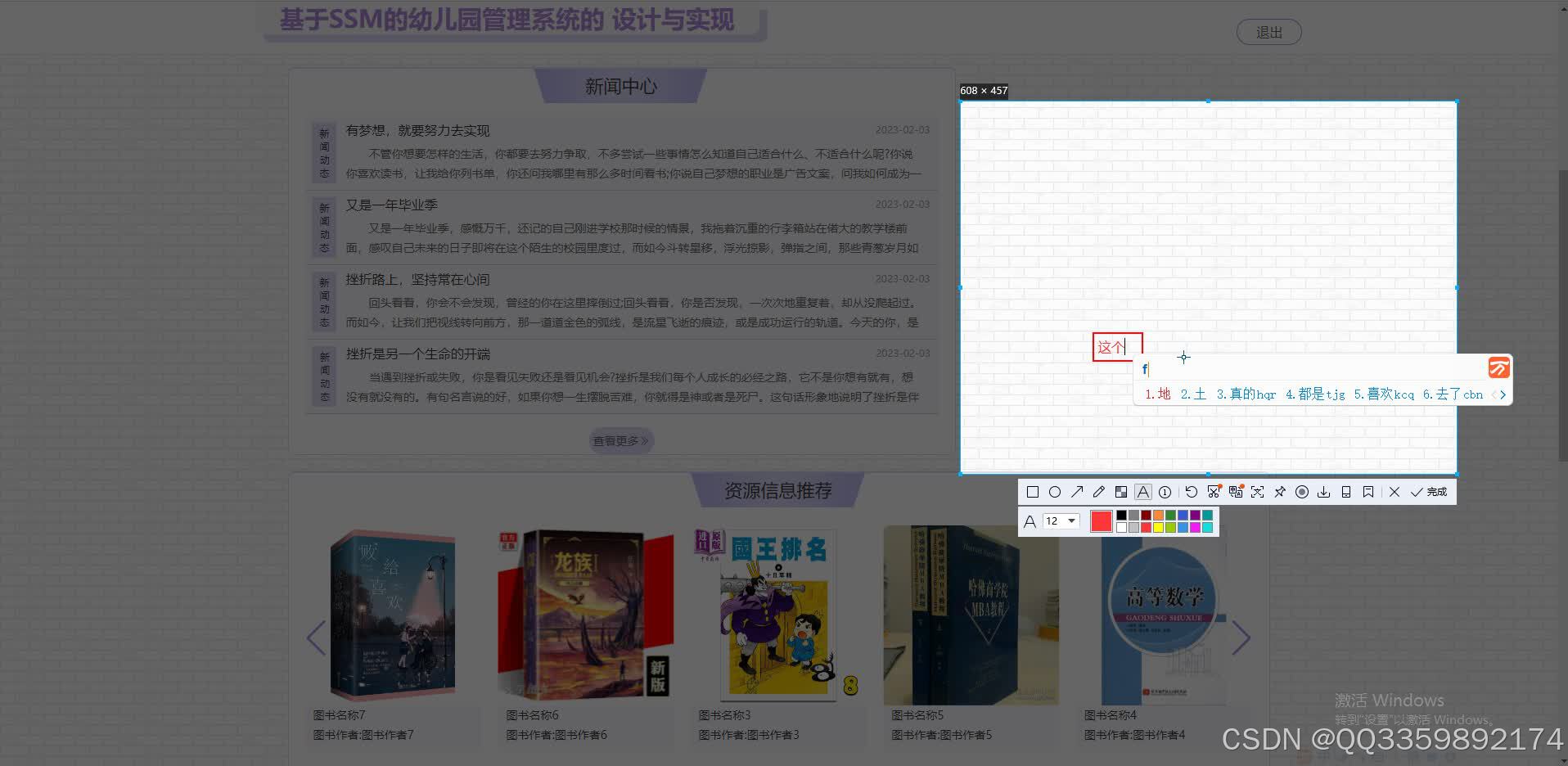Go to next IME candidate page
Image resolution: width=1568 pixels, height=766 pixels.
pos(1503,394)
